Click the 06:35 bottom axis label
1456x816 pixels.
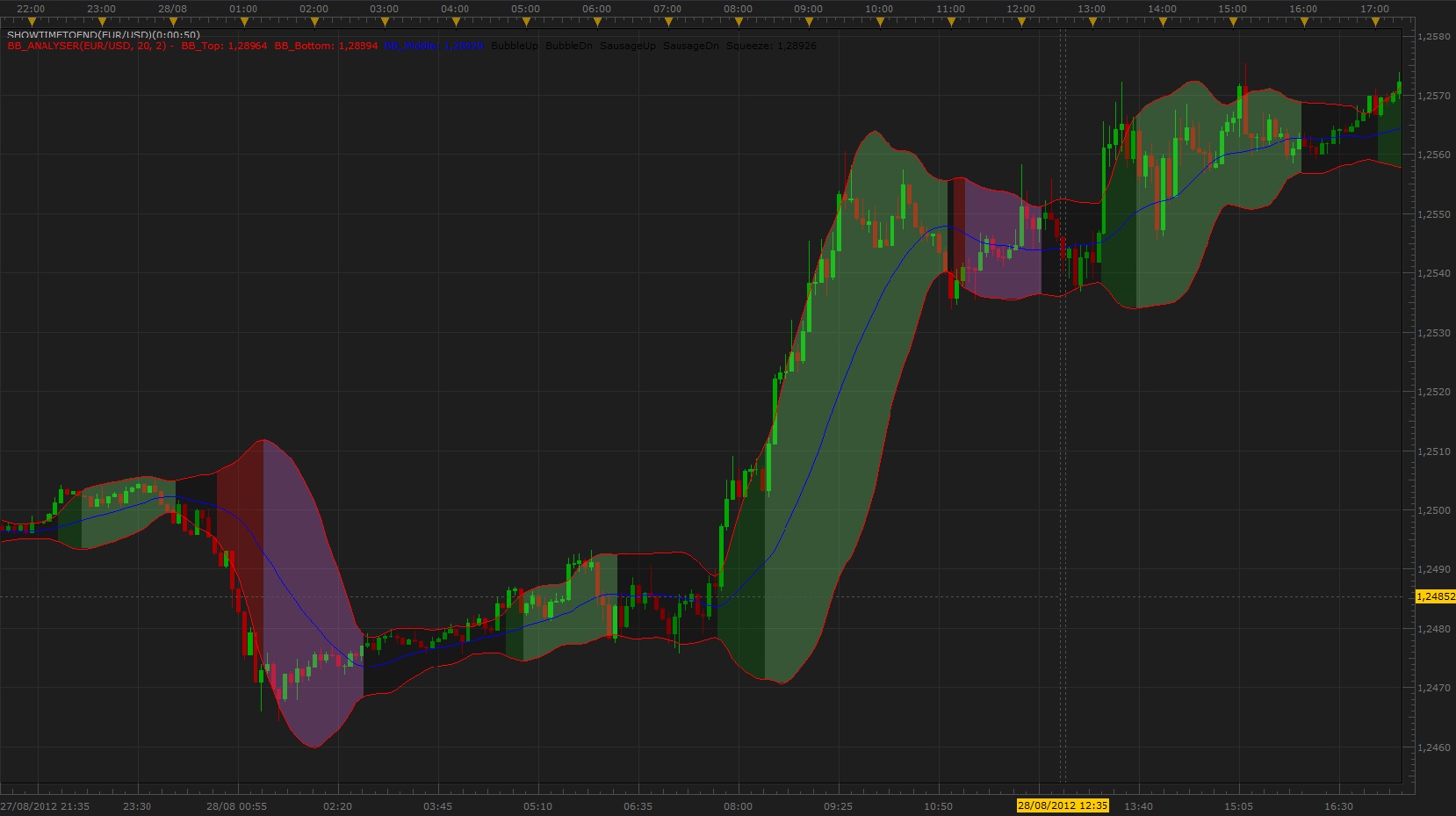pyautogui.click(x=638, y=805)
